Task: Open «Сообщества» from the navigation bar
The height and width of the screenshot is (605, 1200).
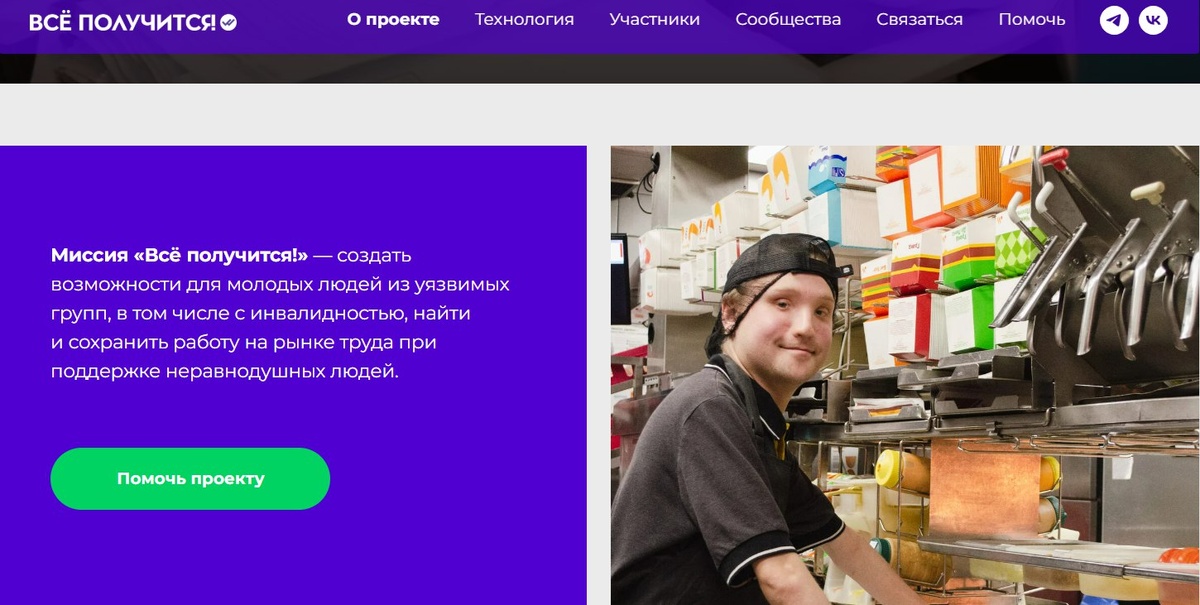Action: pos(788,19)
